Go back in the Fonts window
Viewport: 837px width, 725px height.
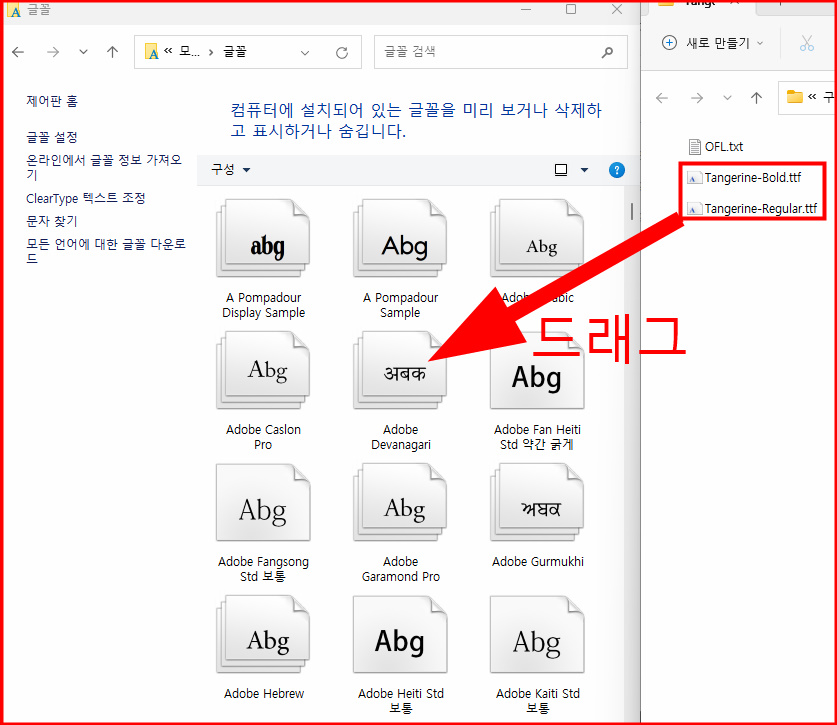point(18,52)
